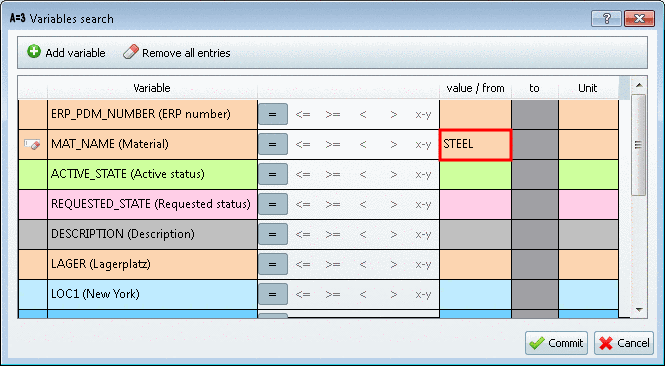Close the Variables search window
The width and height of the screenshot is (665, 366).
(639, 19)
